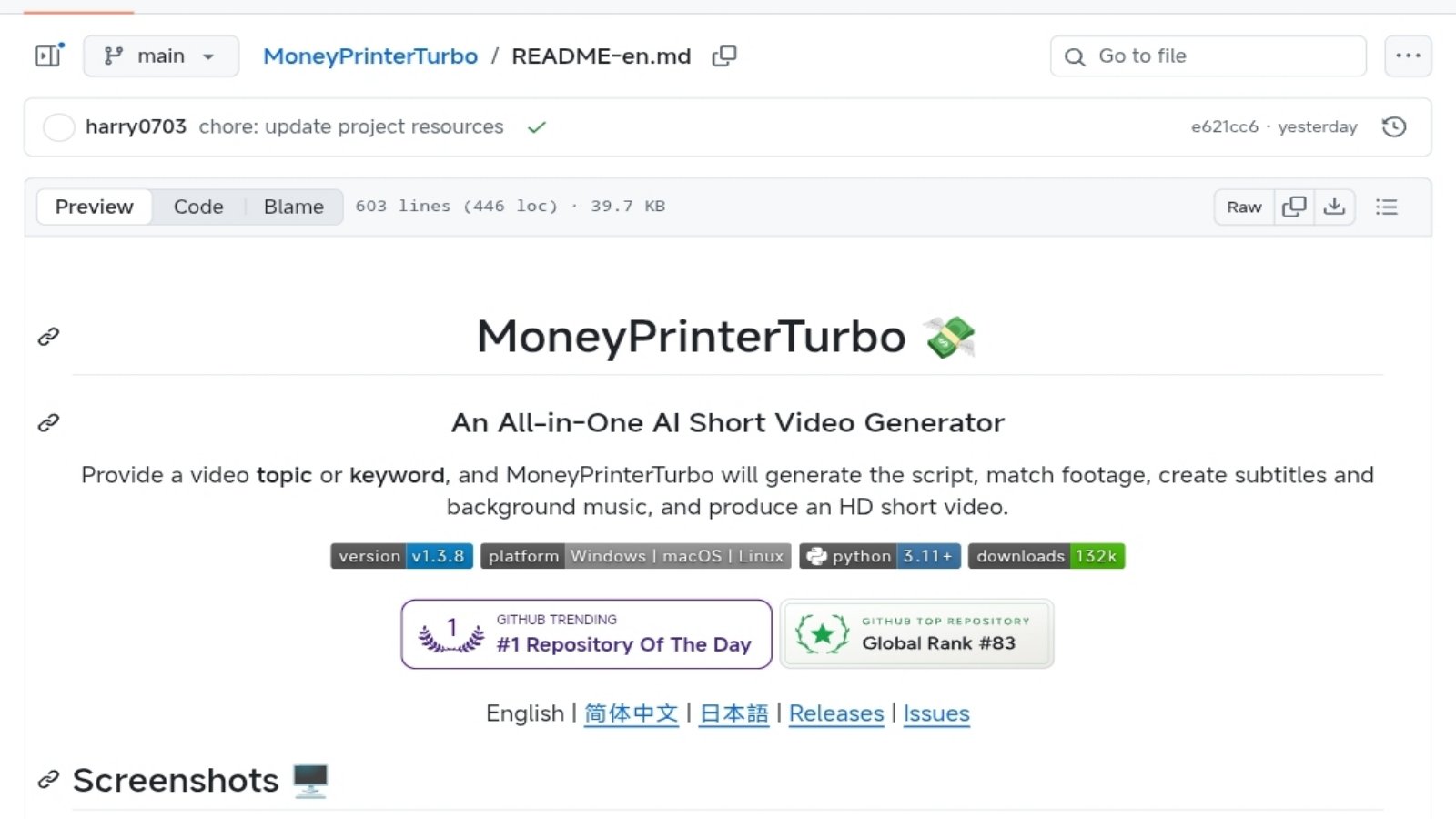Open the 简体中文 README link

632,713
